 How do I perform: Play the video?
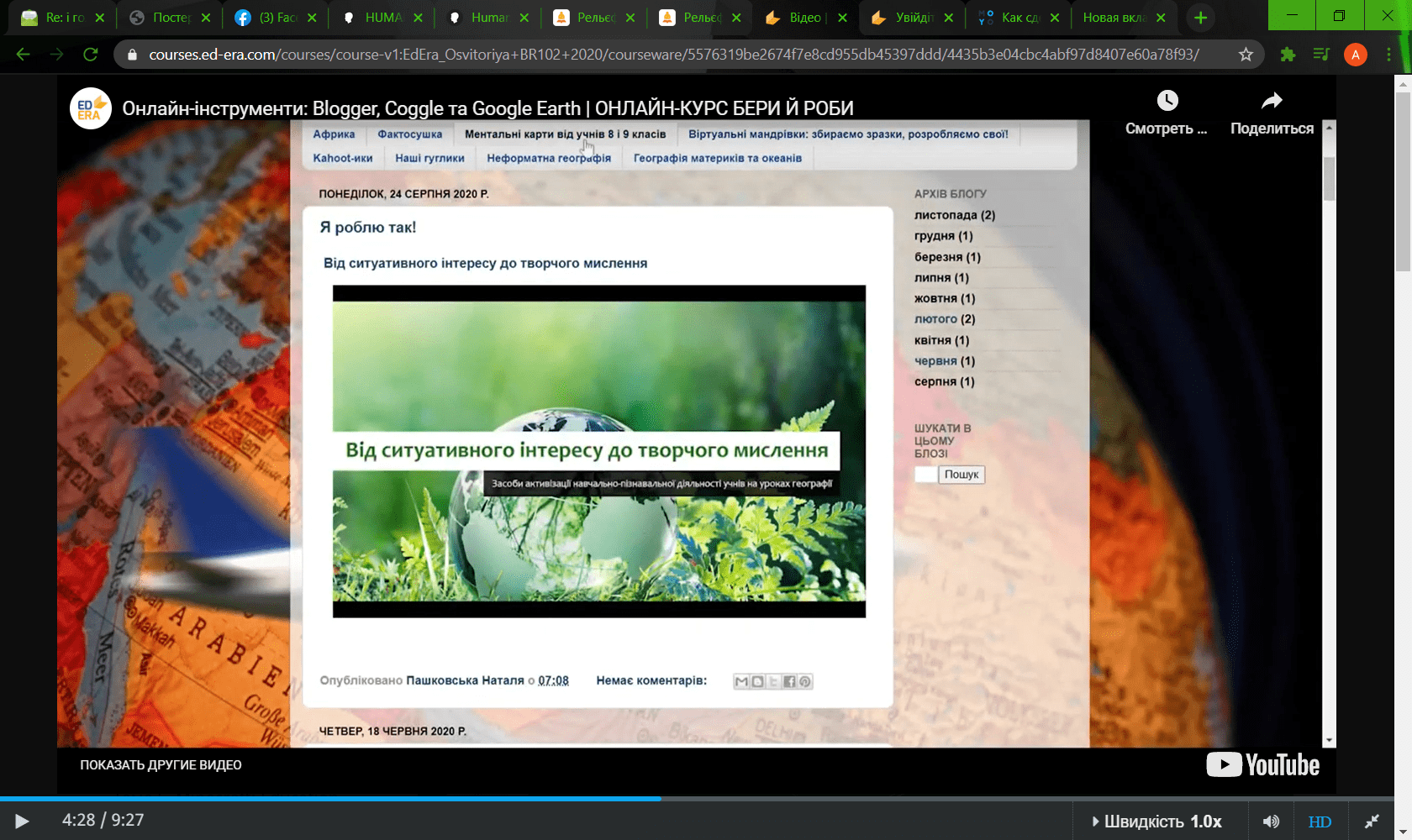[x=22, y=821]
